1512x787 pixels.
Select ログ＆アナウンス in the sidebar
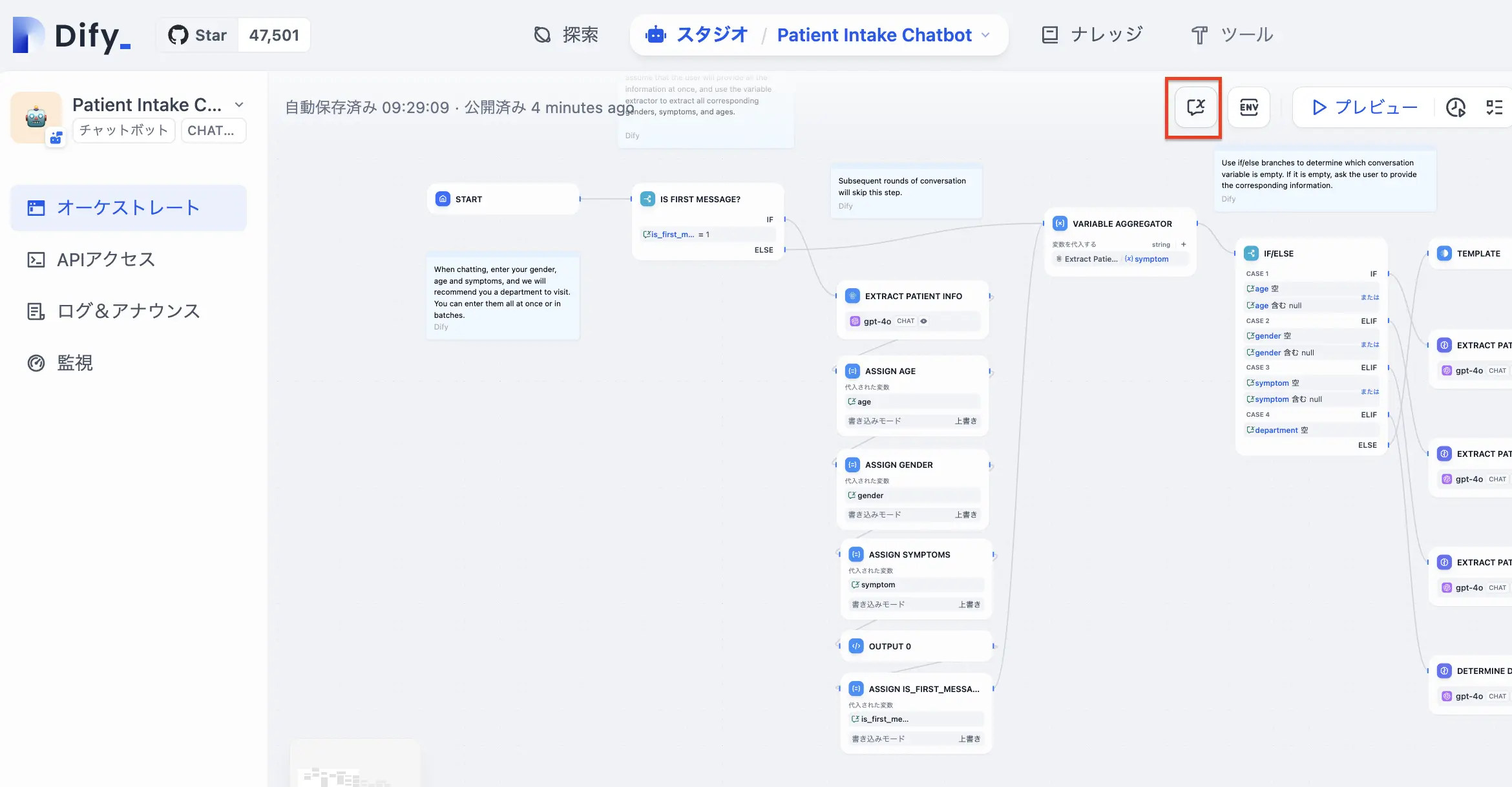coord(129,311)
